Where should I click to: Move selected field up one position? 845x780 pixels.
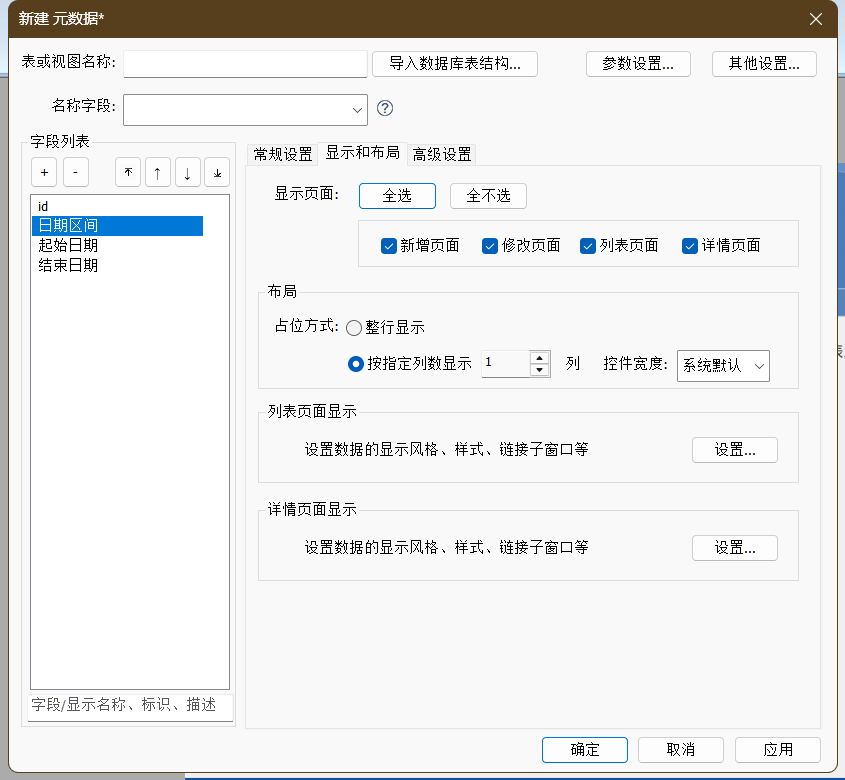(x=157, y=172)
